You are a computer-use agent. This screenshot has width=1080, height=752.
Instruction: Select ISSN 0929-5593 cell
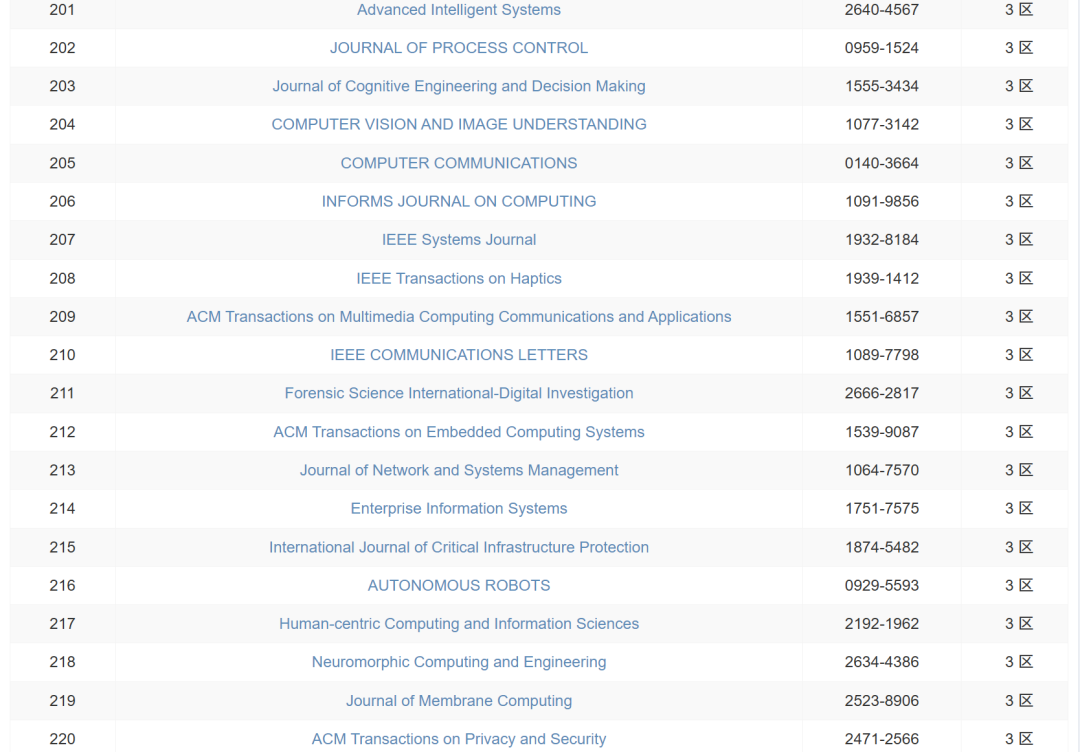(x=882, y=585)
